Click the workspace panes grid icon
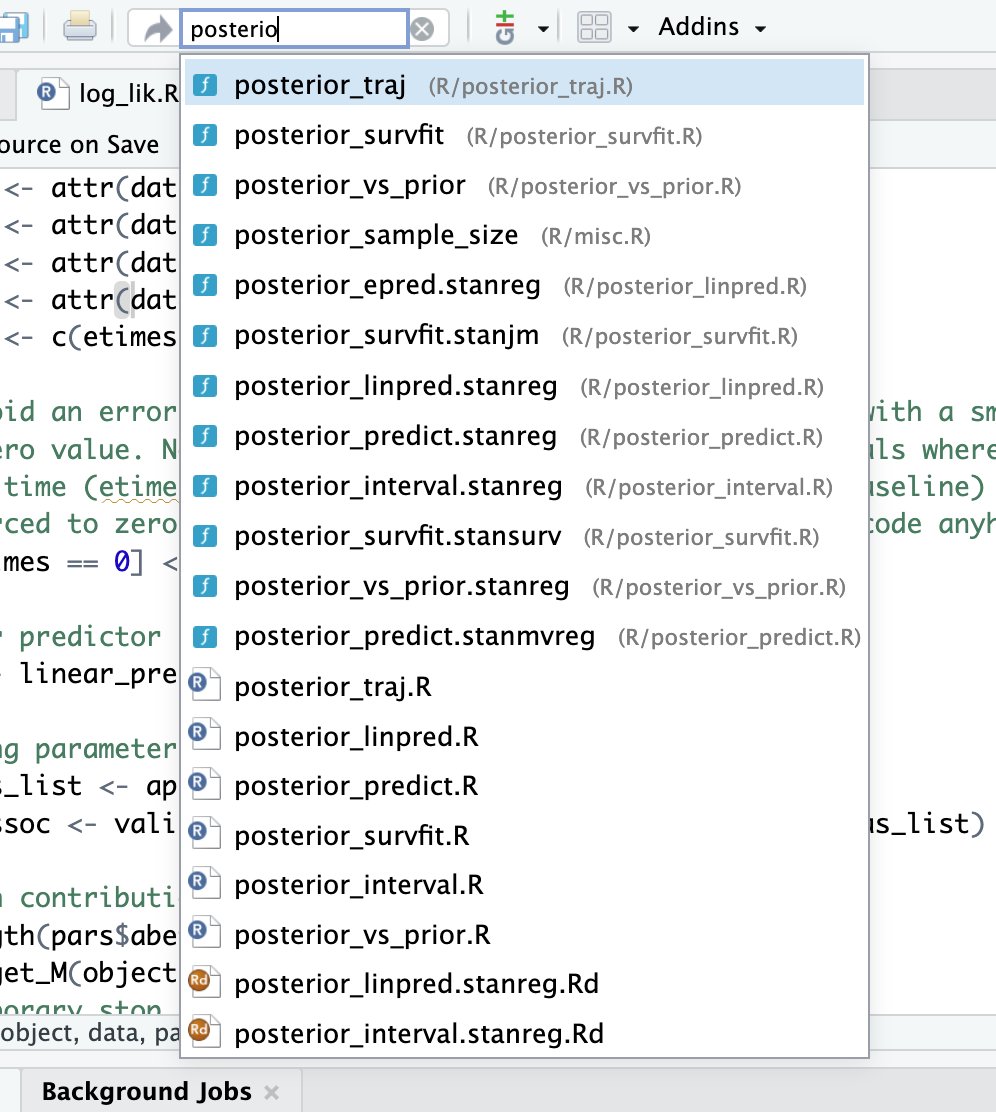Image resolution: width=996 pixels, height=1112 pixels. coord(594,28)
